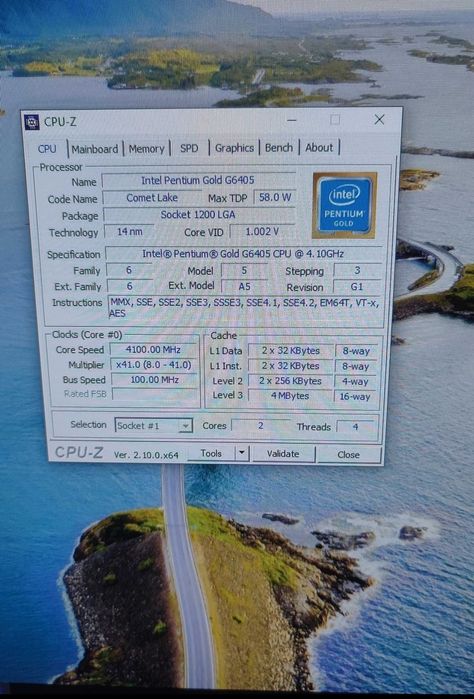Click the Multiplier value x41.0 (8.0 - 41.0)
474x699 pixels.
pos(154,365)
